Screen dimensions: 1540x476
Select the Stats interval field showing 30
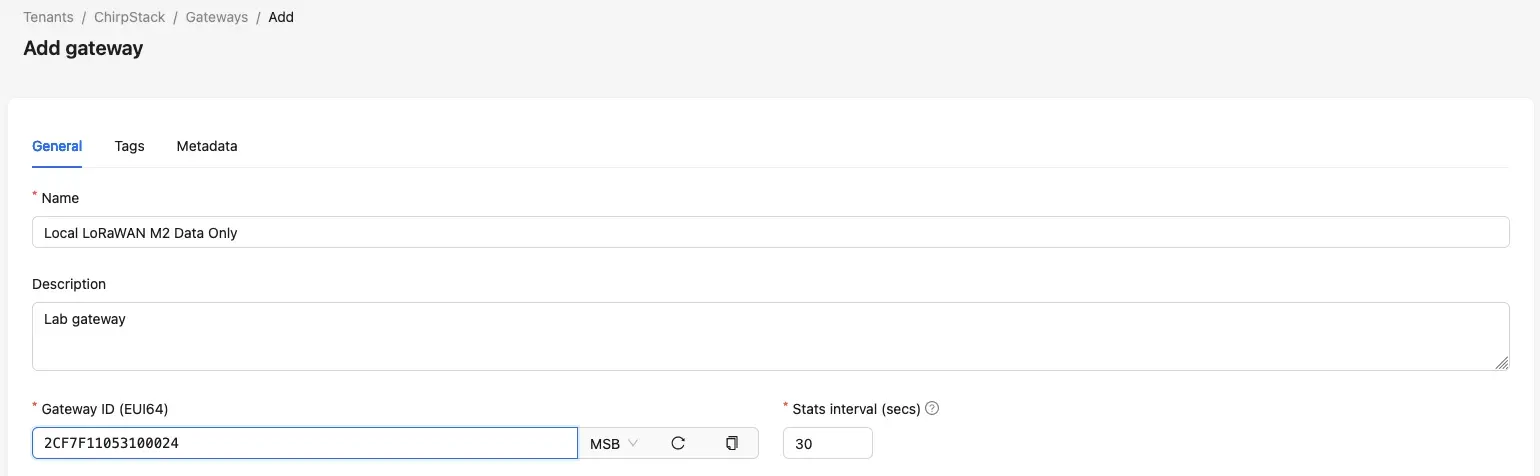[828, 443]
